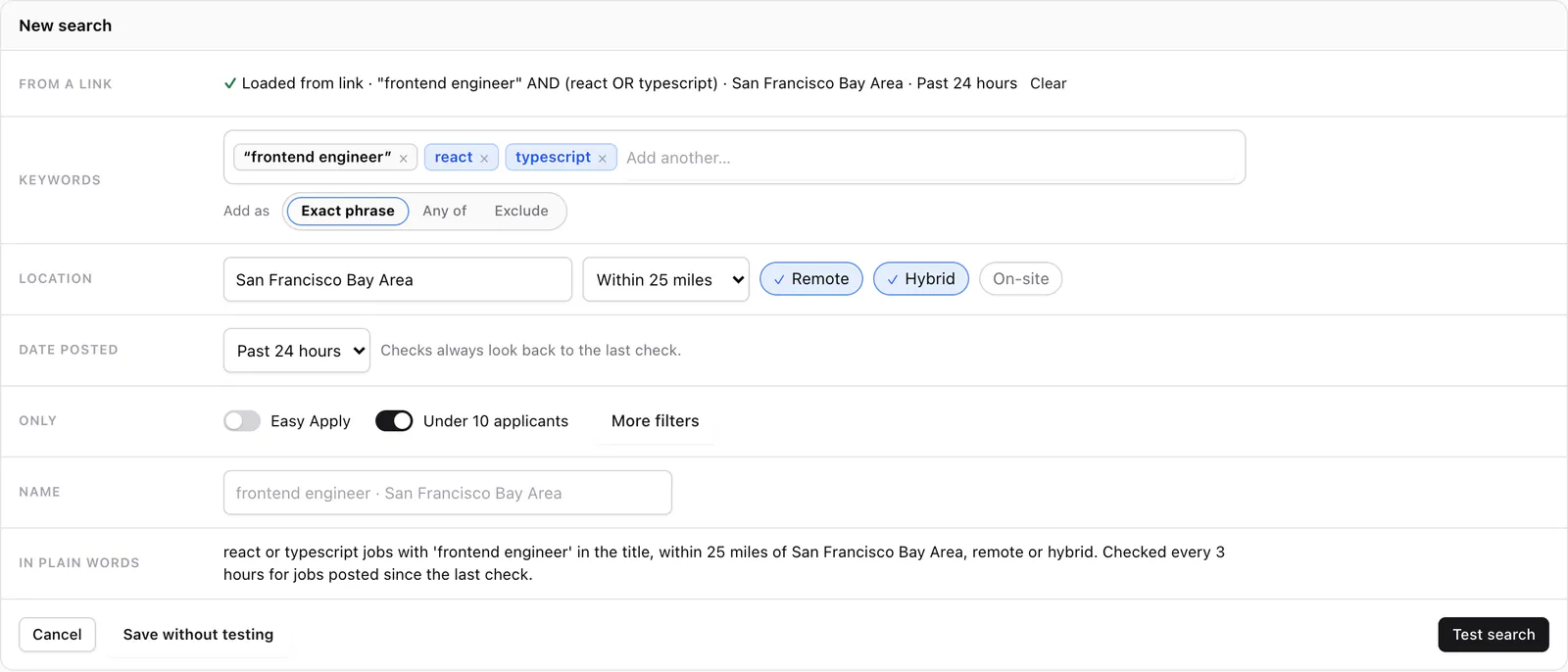
Task: Deselect the Remote work type
Action: point(811,279)
